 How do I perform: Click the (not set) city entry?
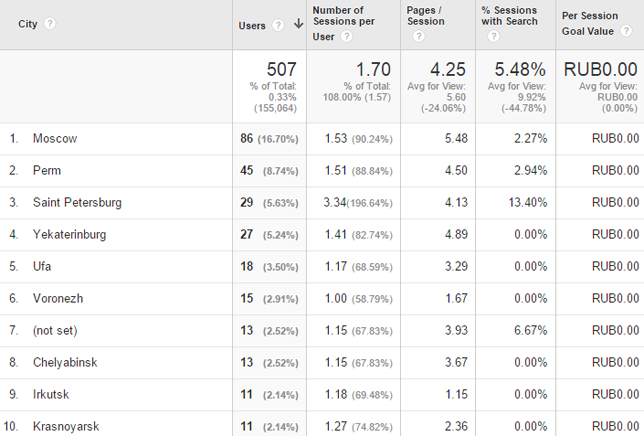pyautogui.click(x=55, y=330)
